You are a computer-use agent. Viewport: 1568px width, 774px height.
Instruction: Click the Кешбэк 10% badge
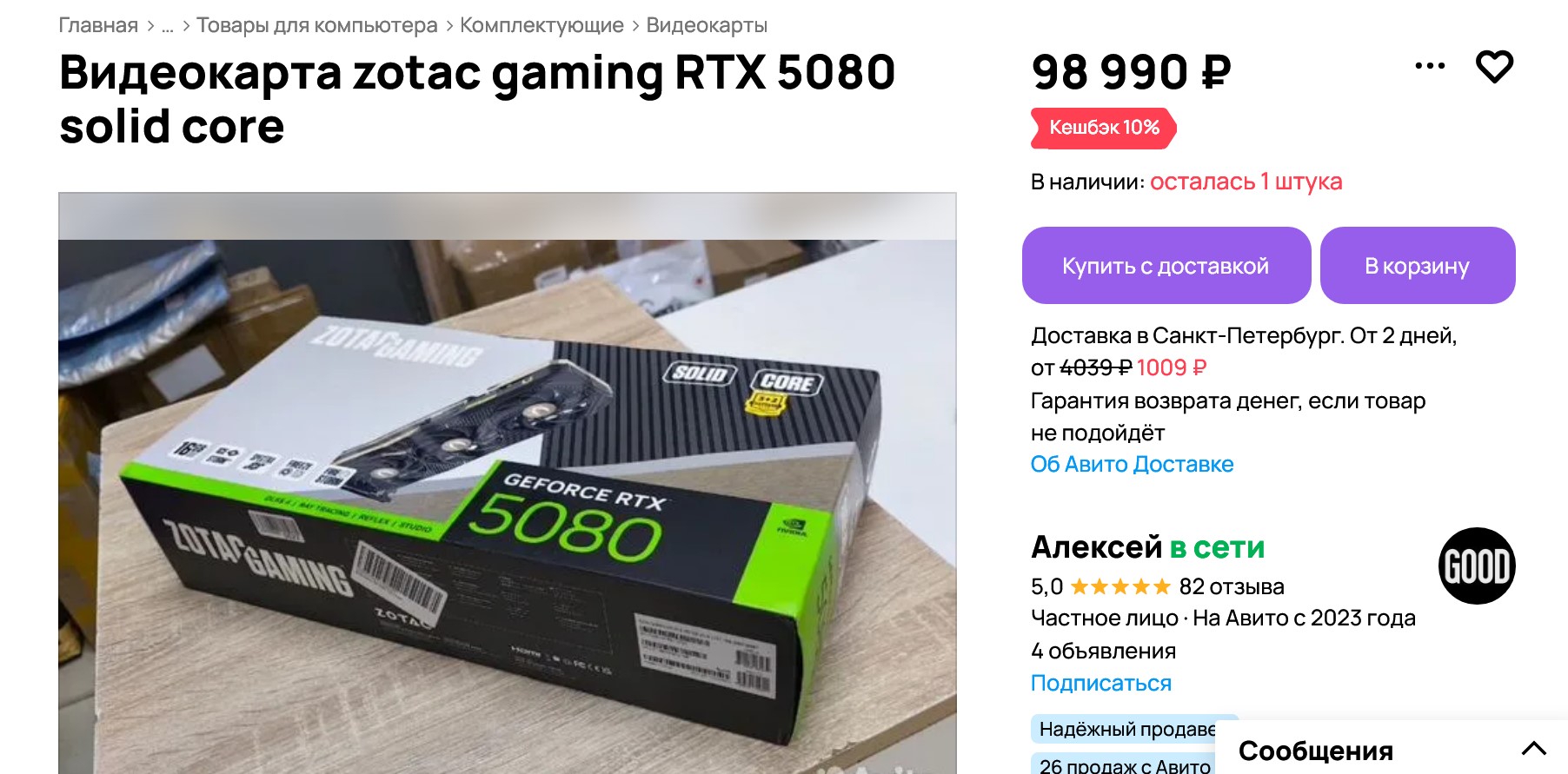[x=1104, y=128]
